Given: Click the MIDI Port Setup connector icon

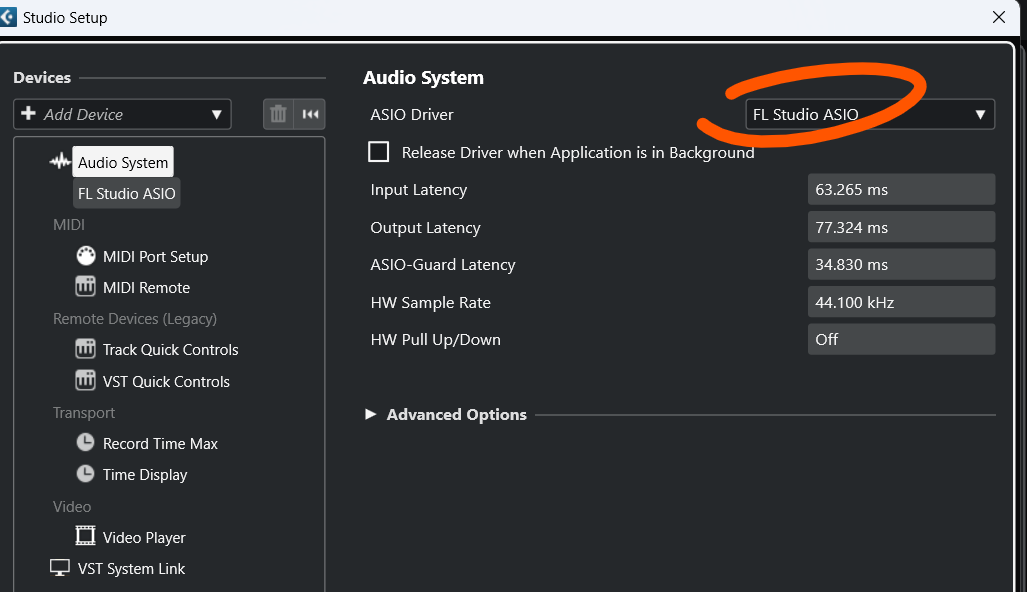Looking at the screenshot, I should point(86,255).
